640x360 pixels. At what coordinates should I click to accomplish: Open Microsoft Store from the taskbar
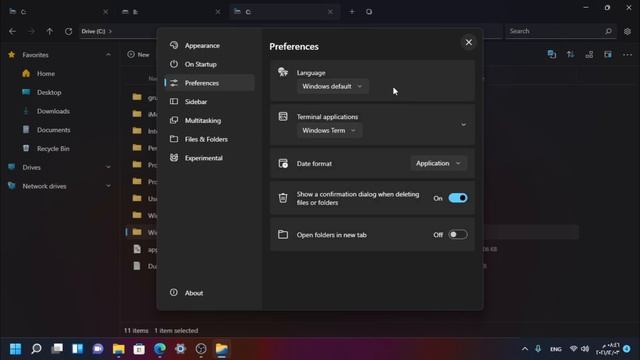tap(139, 349)
